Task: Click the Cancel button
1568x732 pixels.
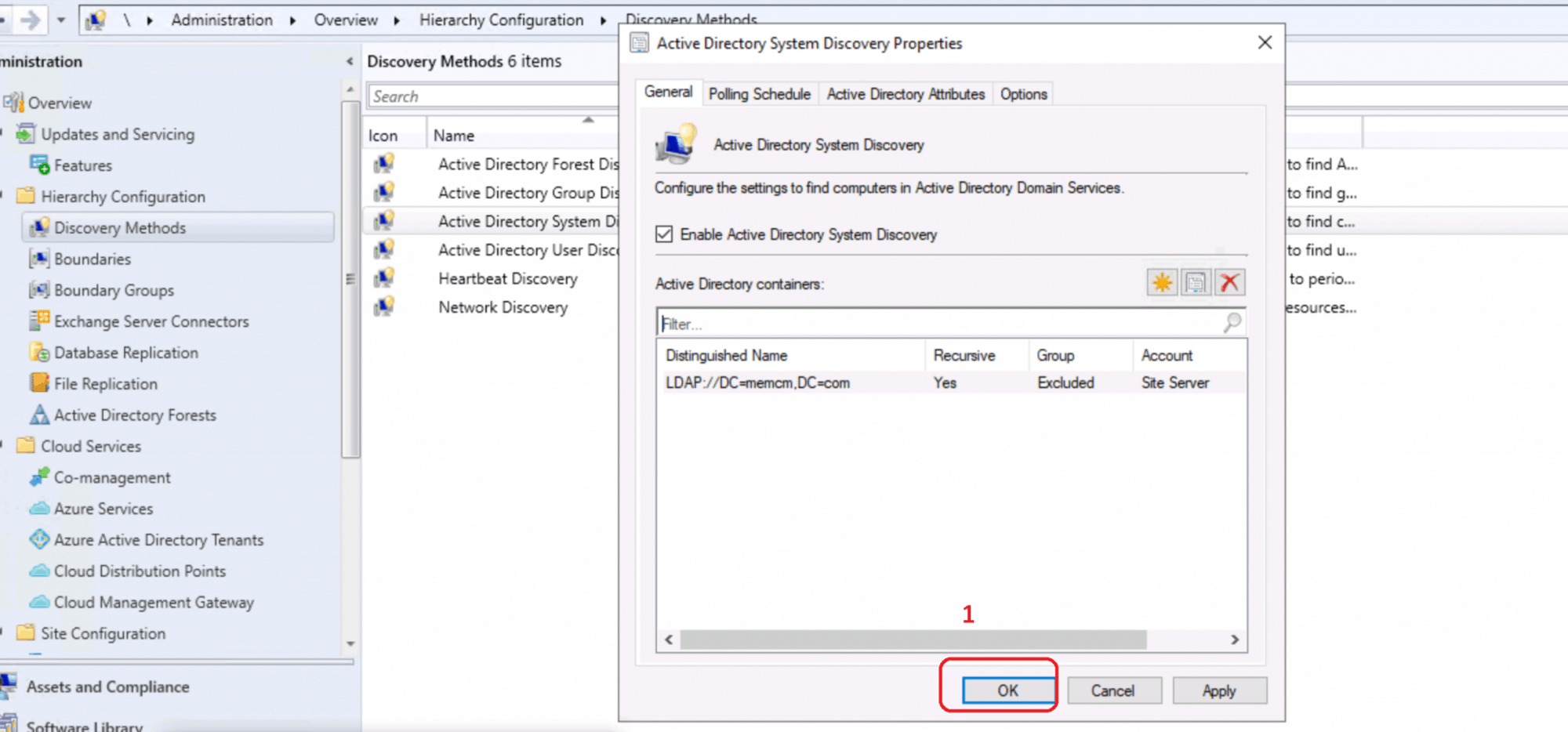Action: [1113, 690]
